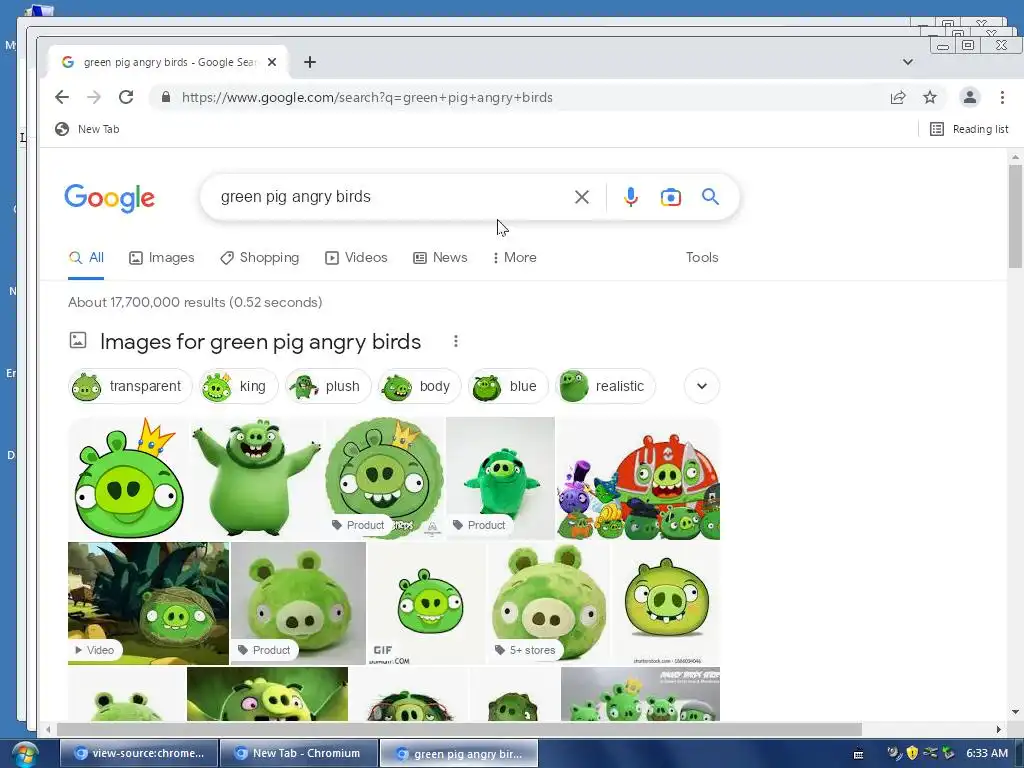Open the Reading list

[969, 129]
